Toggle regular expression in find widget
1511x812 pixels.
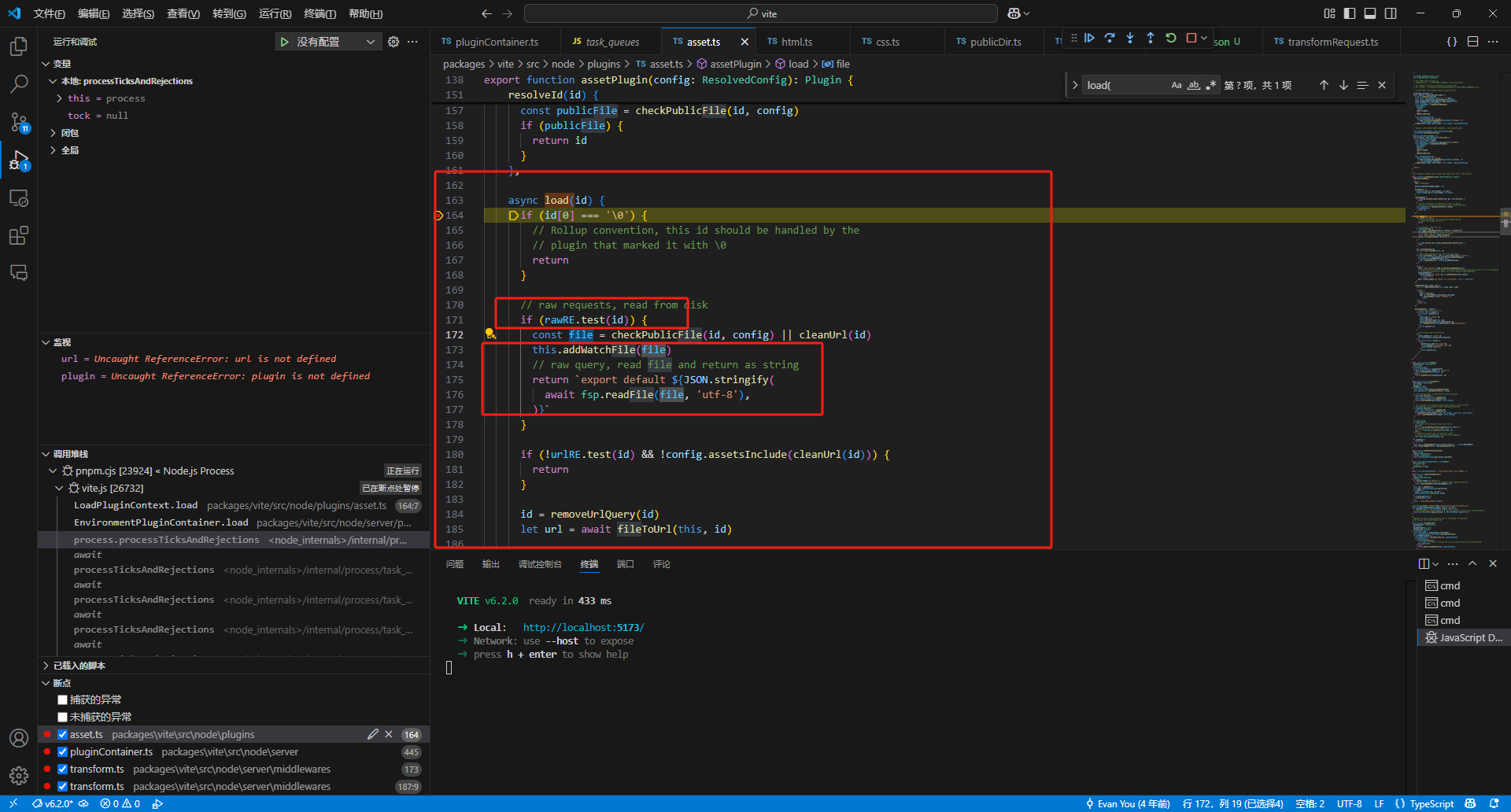(x=1211, y=85)
